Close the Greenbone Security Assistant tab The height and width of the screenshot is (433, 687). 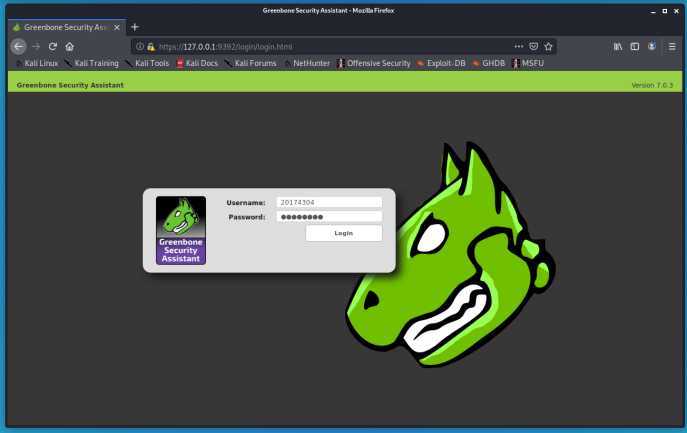click(x=117, y=27)
